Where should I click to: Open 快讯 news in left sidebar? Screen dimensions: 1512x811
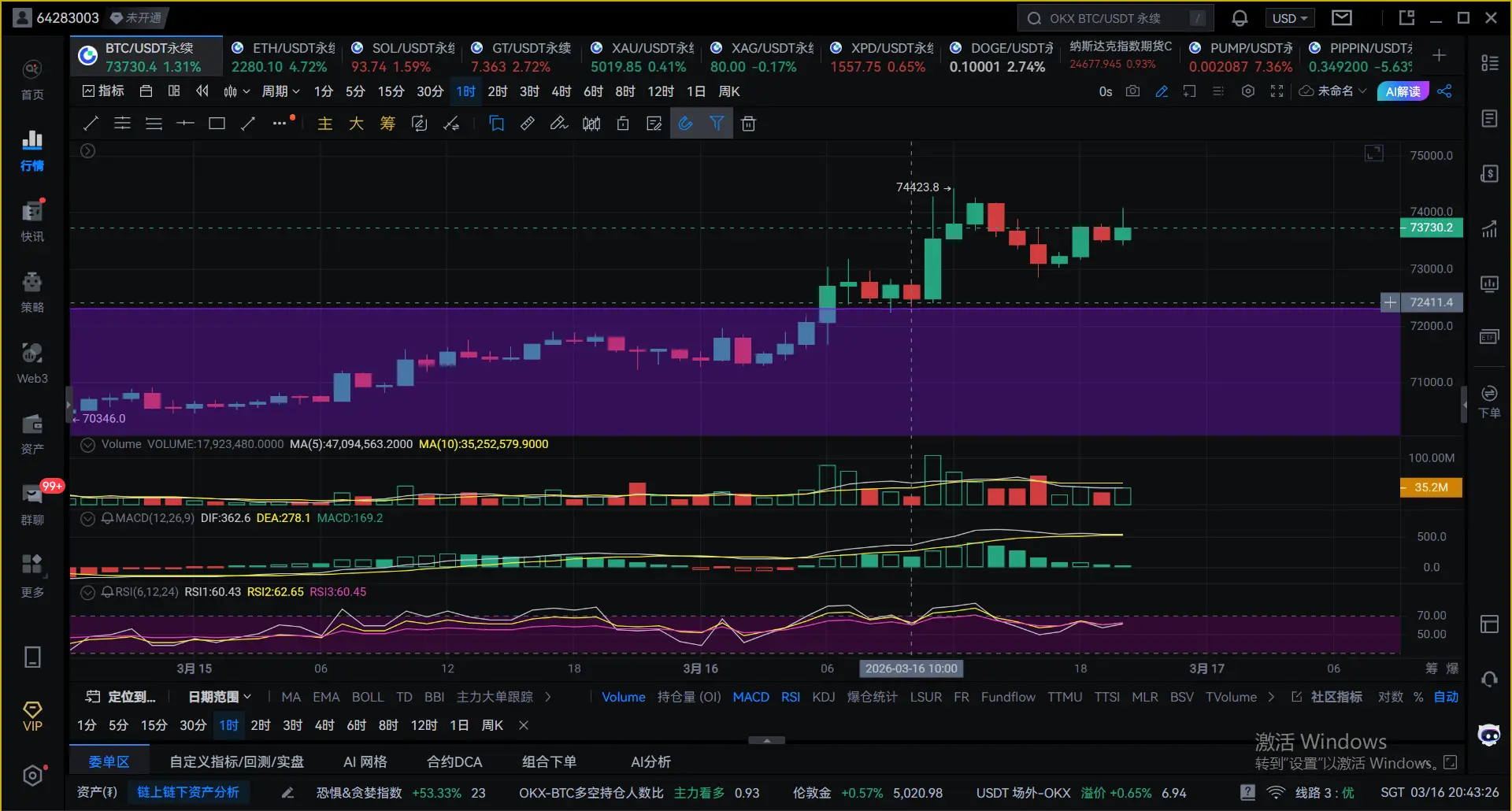(32, 221)
